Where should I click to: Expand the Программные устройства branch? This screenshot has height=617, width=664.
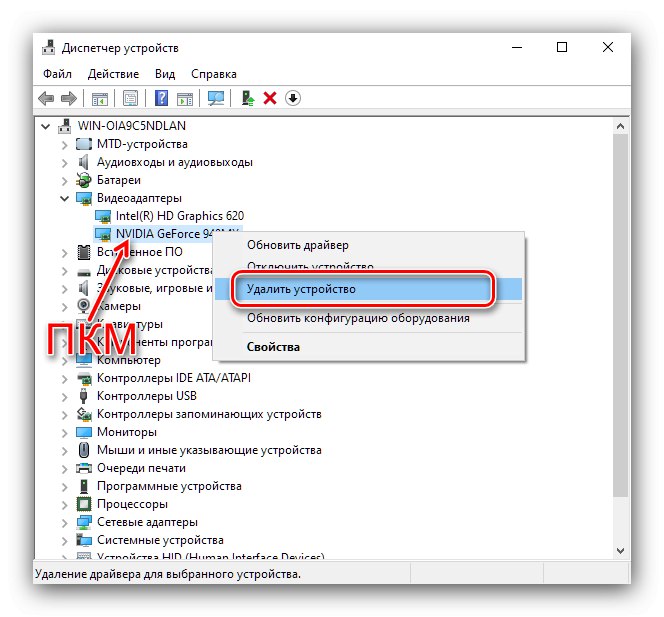[64, 487]
